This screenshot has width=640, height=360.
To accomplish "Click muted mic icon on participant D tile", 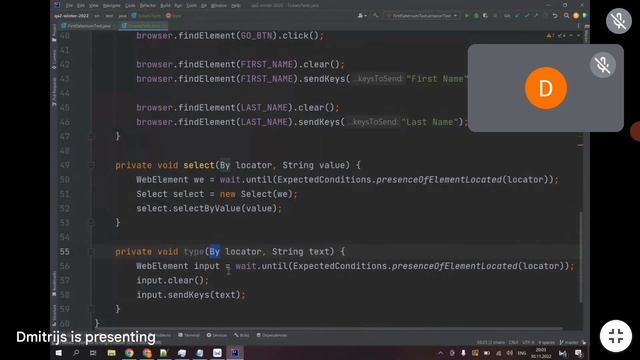I will coord(602,65).
